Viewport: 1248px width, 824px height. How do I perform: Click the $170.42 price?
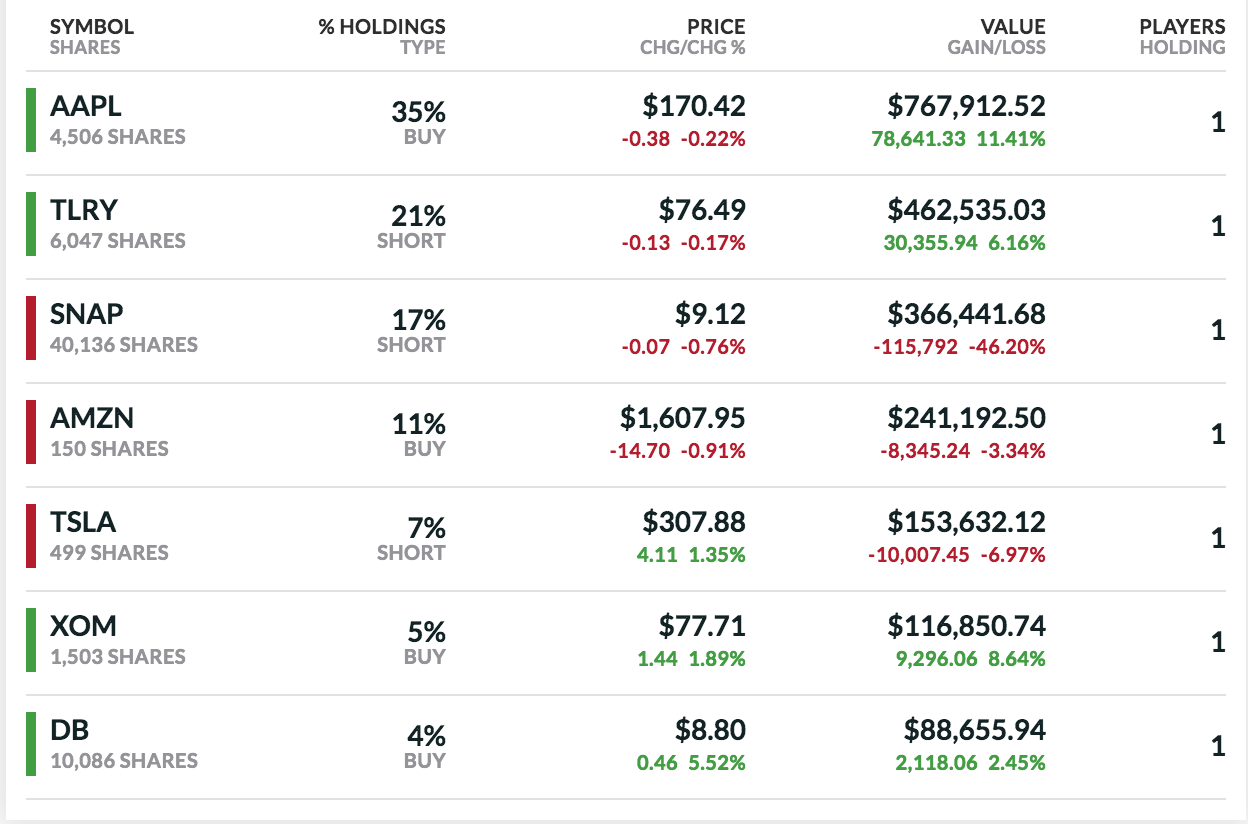694,106
